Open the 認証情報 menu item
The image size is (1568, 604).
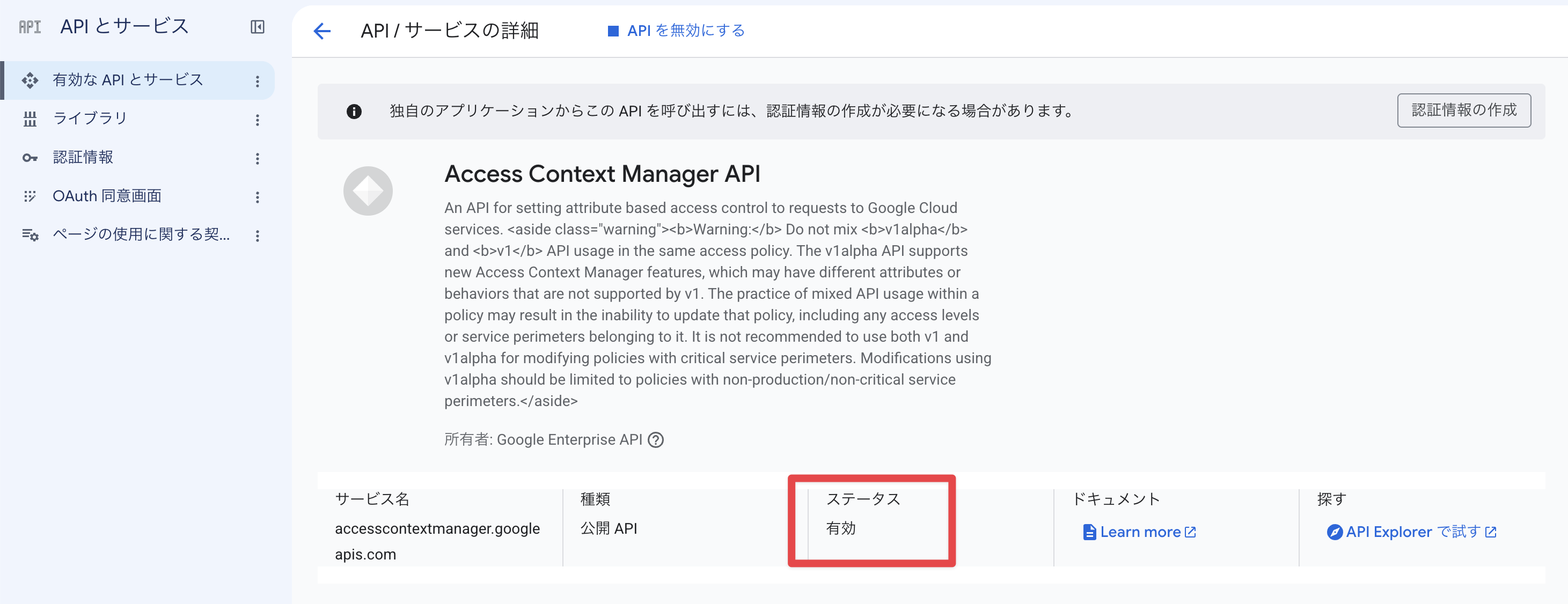pos(137,158)
